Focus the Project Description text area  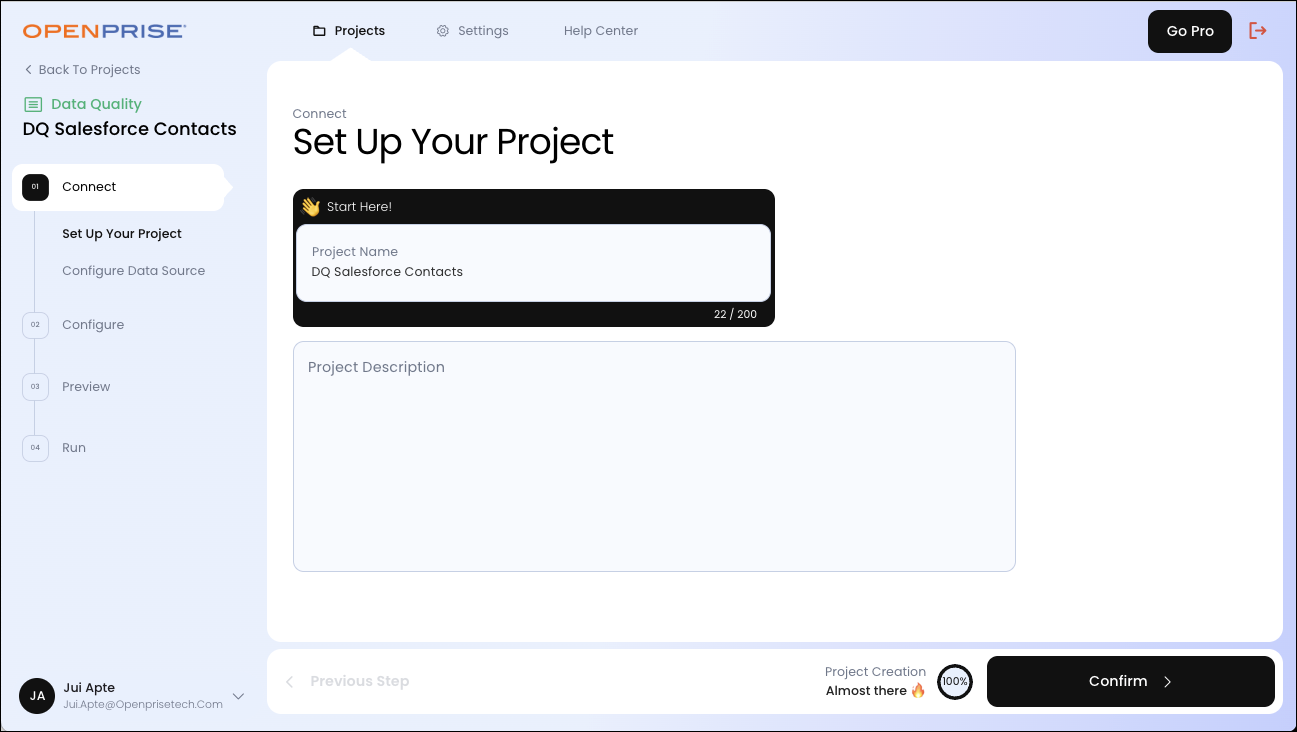[654, 457]
